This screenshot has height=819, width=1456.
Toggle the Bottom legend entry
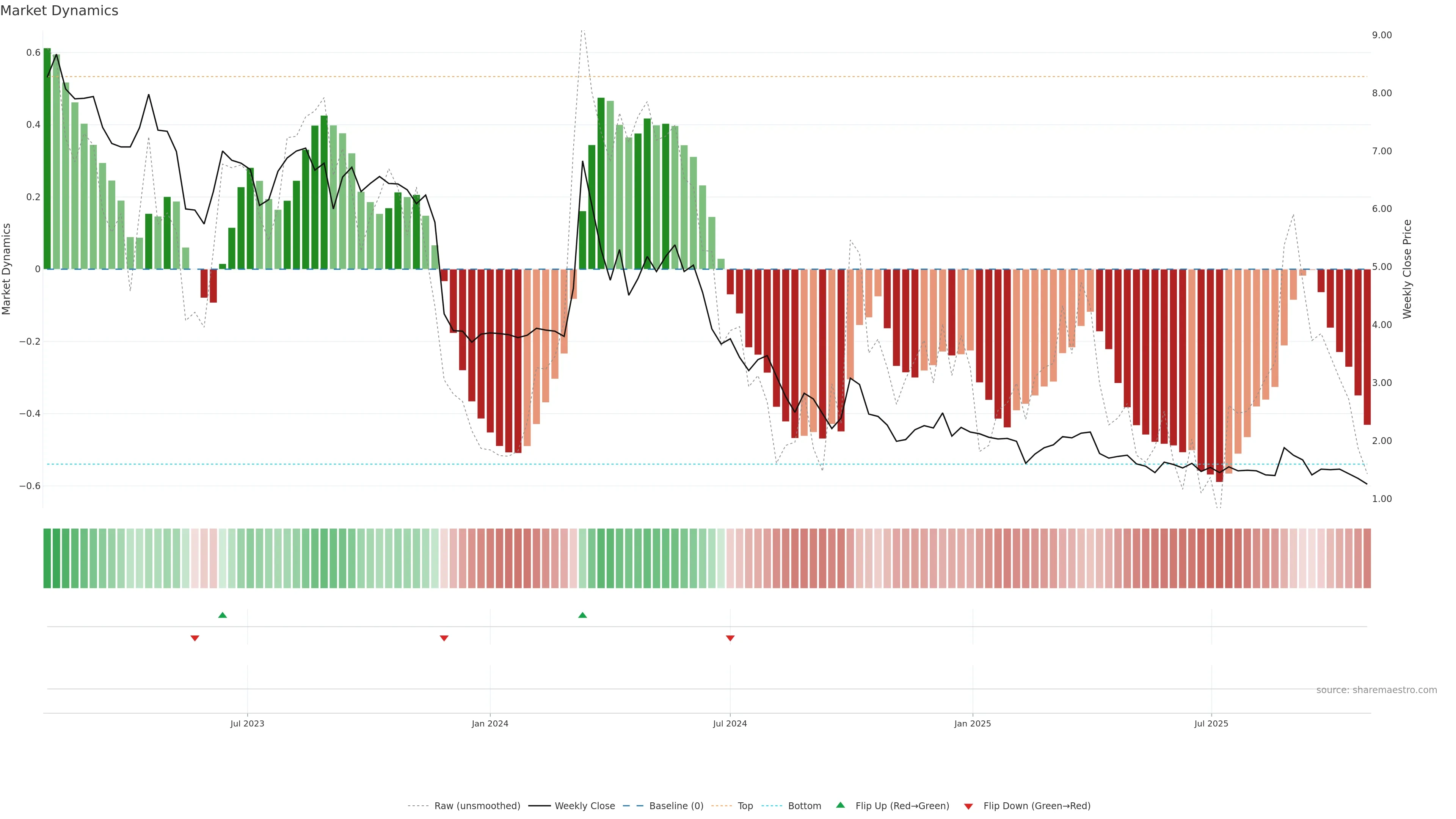point(804,806)
